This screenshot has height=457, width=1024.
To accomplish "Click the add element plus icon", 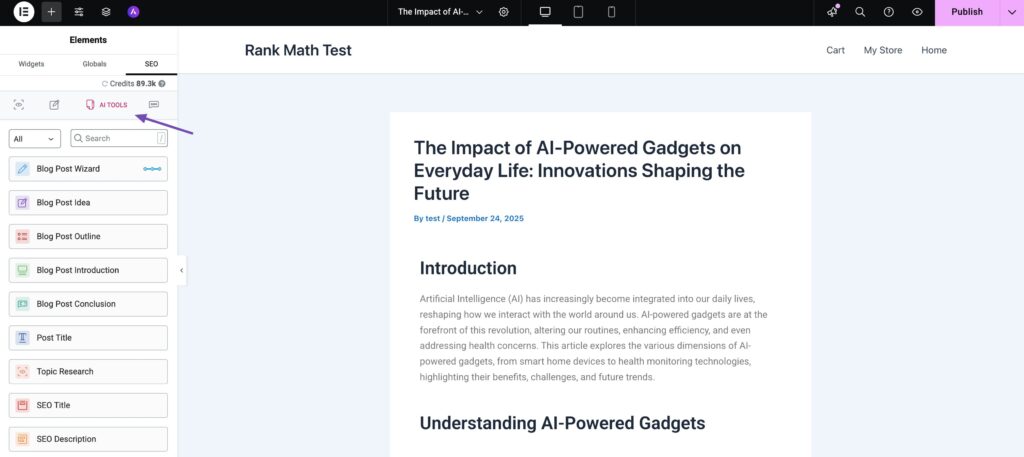I will coord(52,12).
